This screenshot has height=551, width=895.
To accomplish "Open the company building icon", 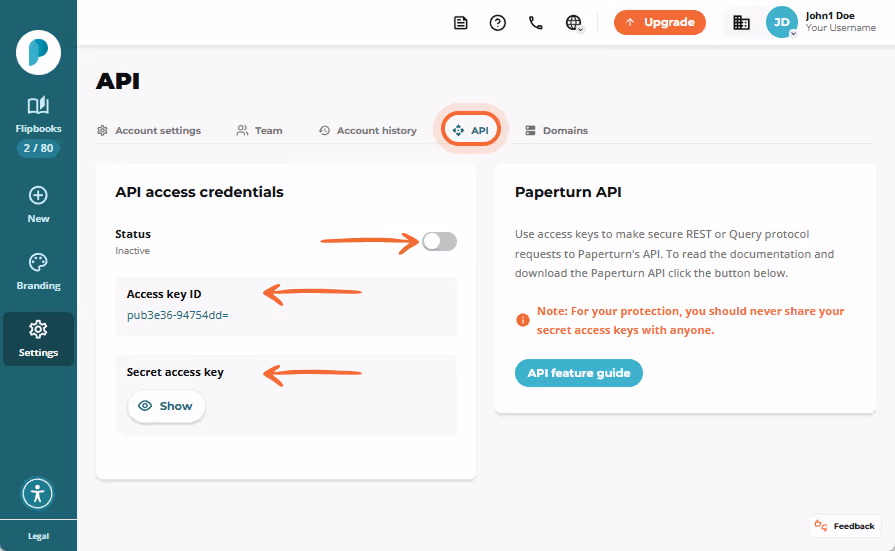I will 741,23.
